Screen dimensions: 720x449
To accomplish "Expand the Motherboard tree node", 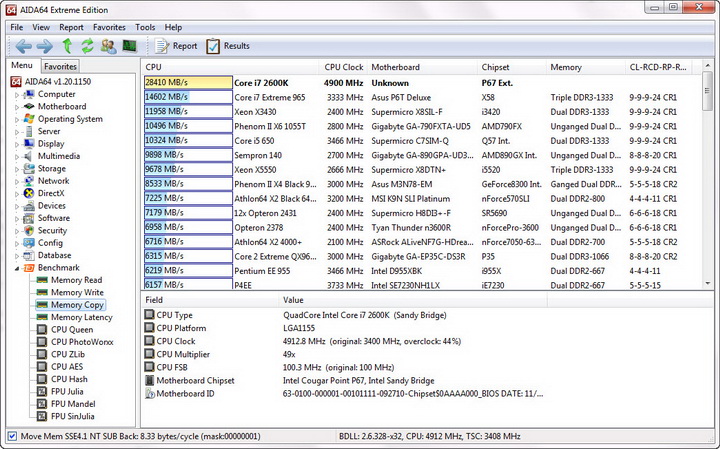I will click(17, 107).
